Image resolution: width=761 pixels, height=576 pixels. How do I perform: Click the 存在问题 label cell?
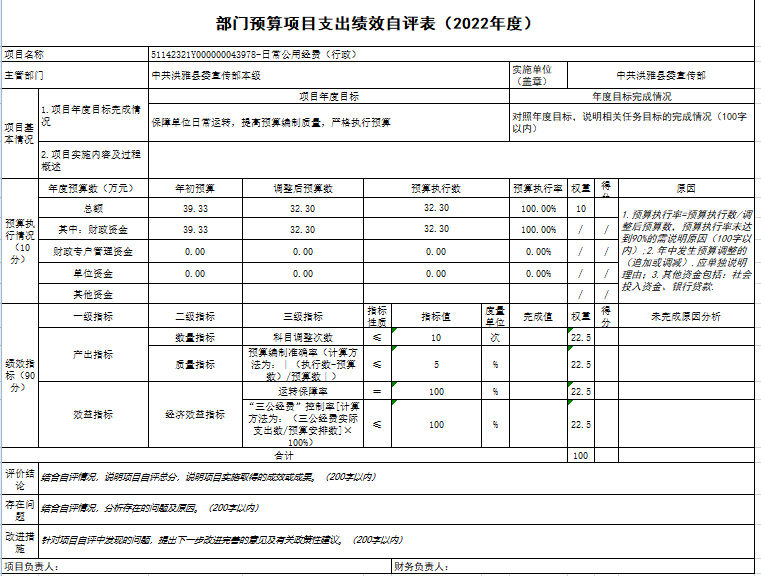pos(20,510)
